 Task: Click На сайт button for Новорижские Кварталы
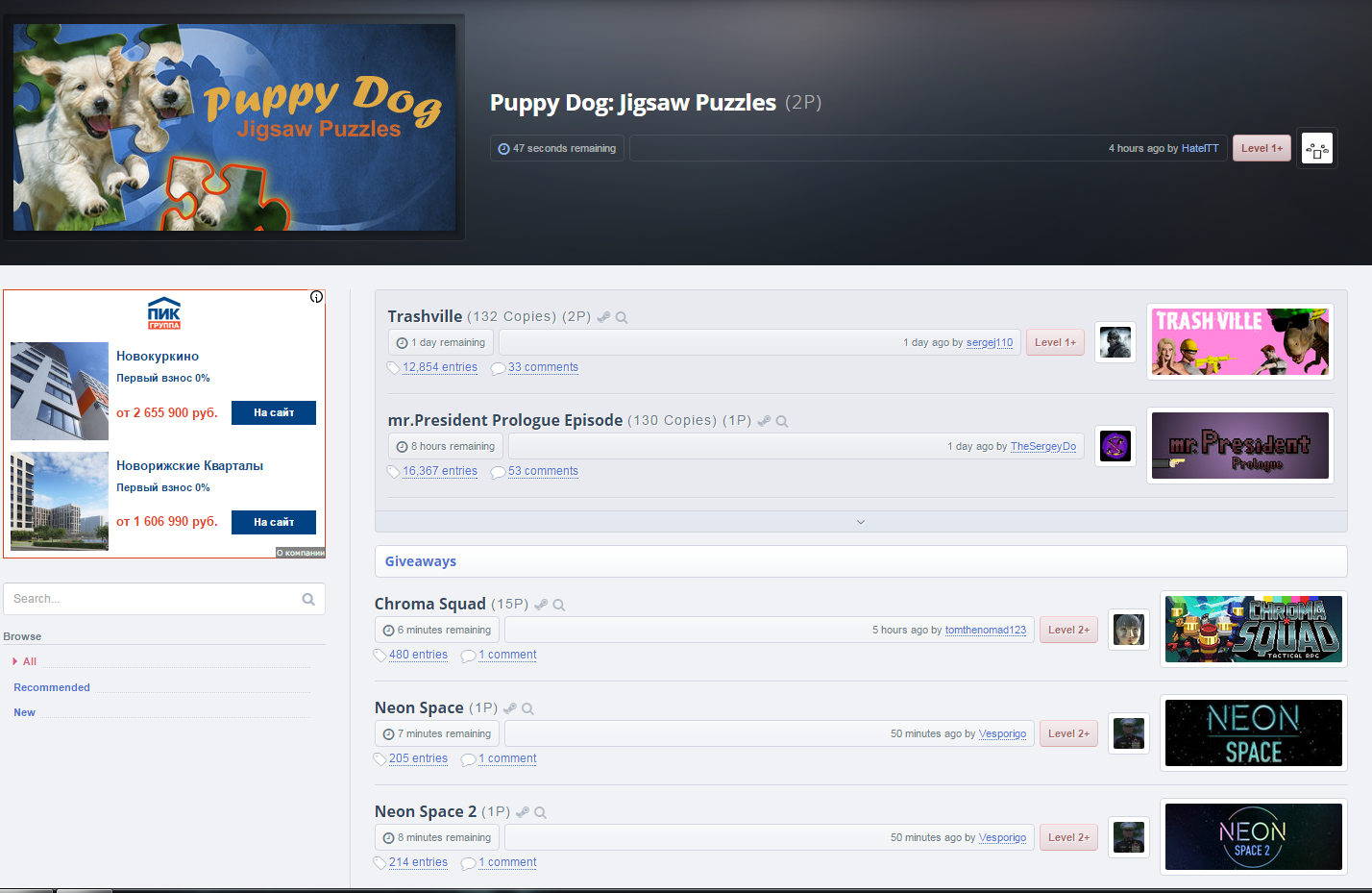pyautogui.click(x=274, y=522)
